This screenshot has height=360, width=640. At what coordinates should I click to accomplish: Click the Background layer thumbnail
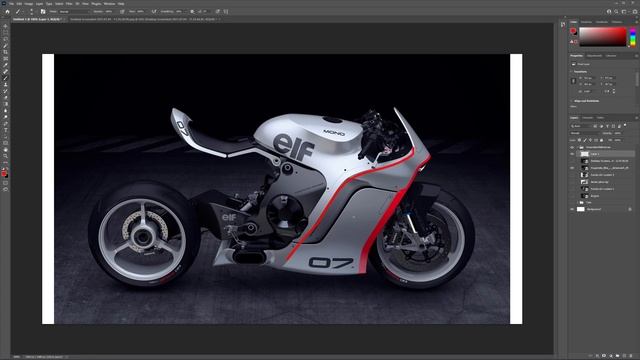tap(580, 209)
